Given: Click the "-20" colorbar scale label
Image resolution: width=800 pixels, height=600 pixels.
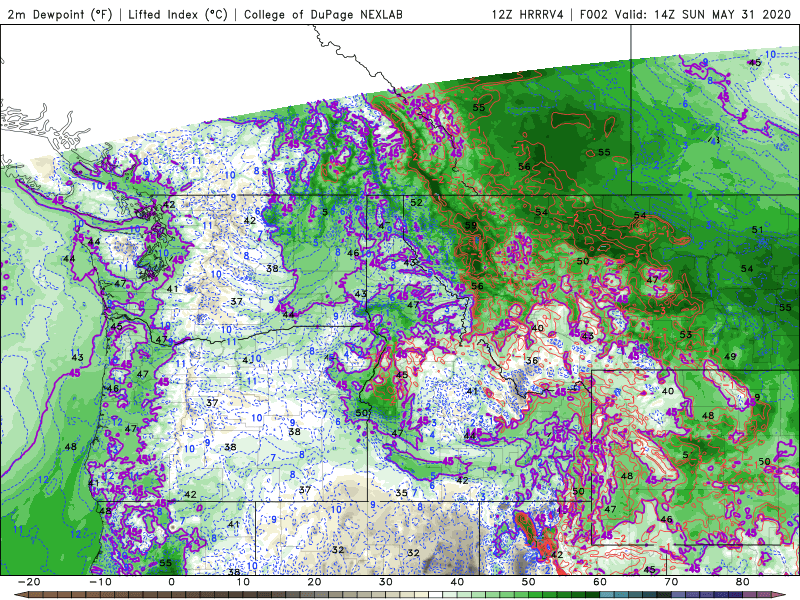Looking at the screenshot, I should pos(29,582).
